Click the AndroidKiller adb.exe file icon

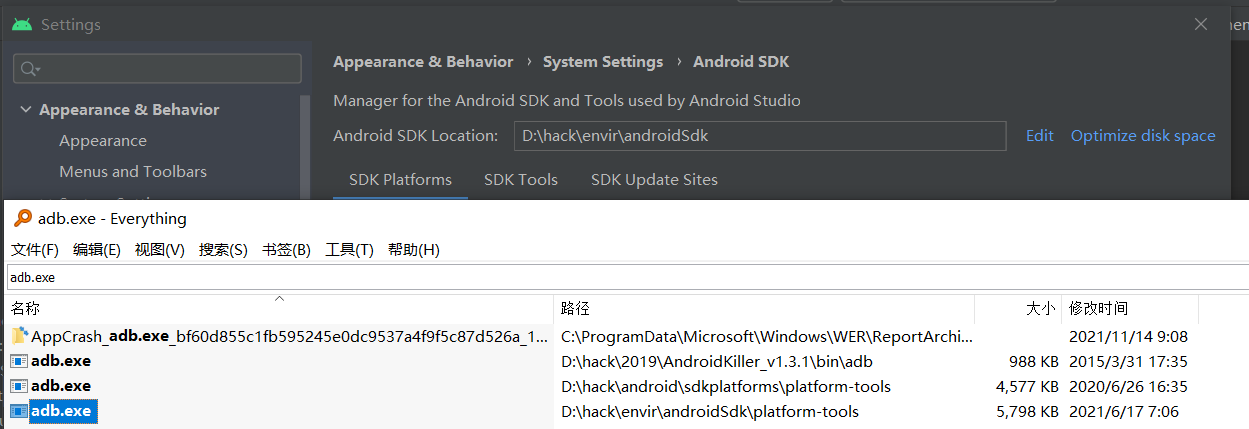point(19,361)
